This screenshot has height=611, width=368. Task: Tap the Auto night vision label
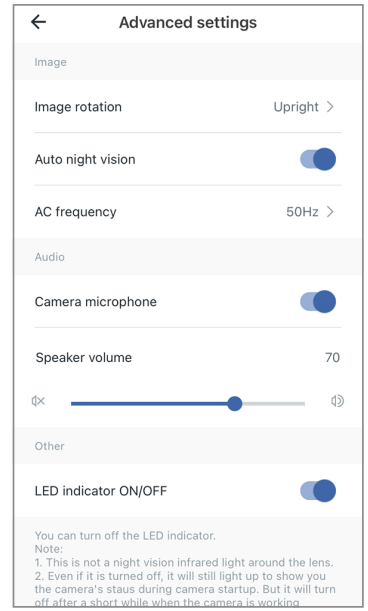(x=85, y=159)
